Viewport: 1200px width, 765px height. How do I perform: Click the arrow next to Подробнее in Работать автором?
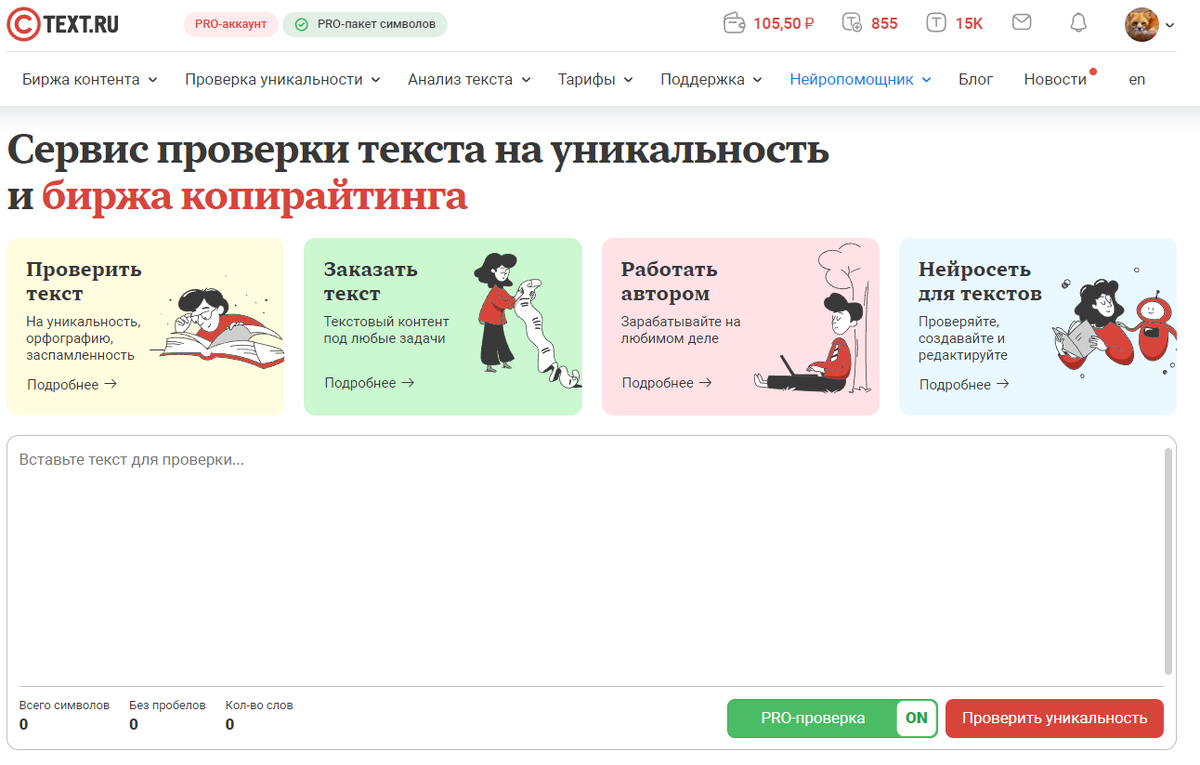705,383
